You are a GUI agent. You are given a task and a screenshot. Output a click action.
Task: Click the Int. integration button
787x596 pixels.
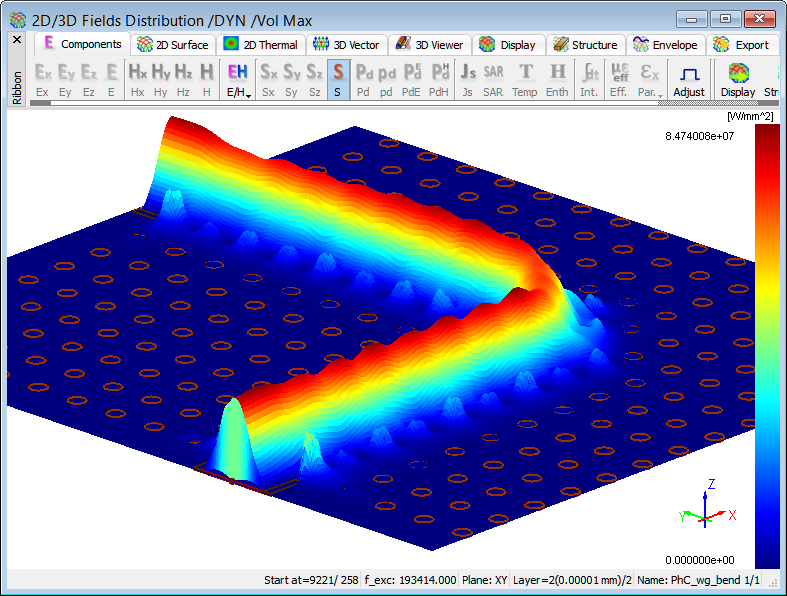point(590,80)
